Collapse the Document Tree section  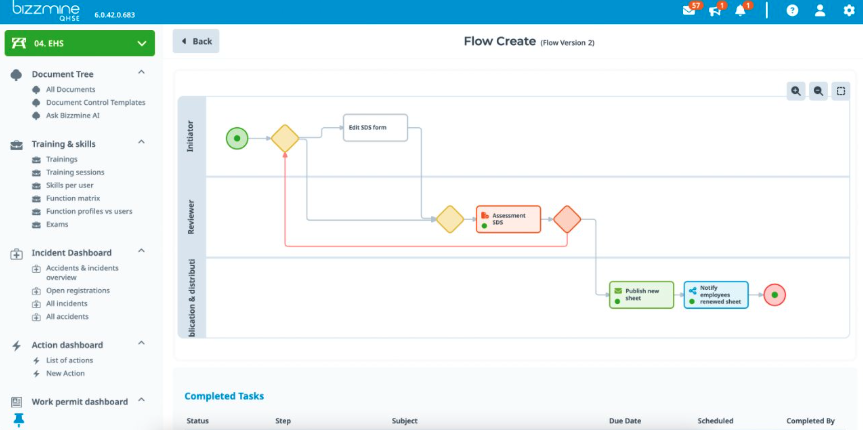pos(141,73)
